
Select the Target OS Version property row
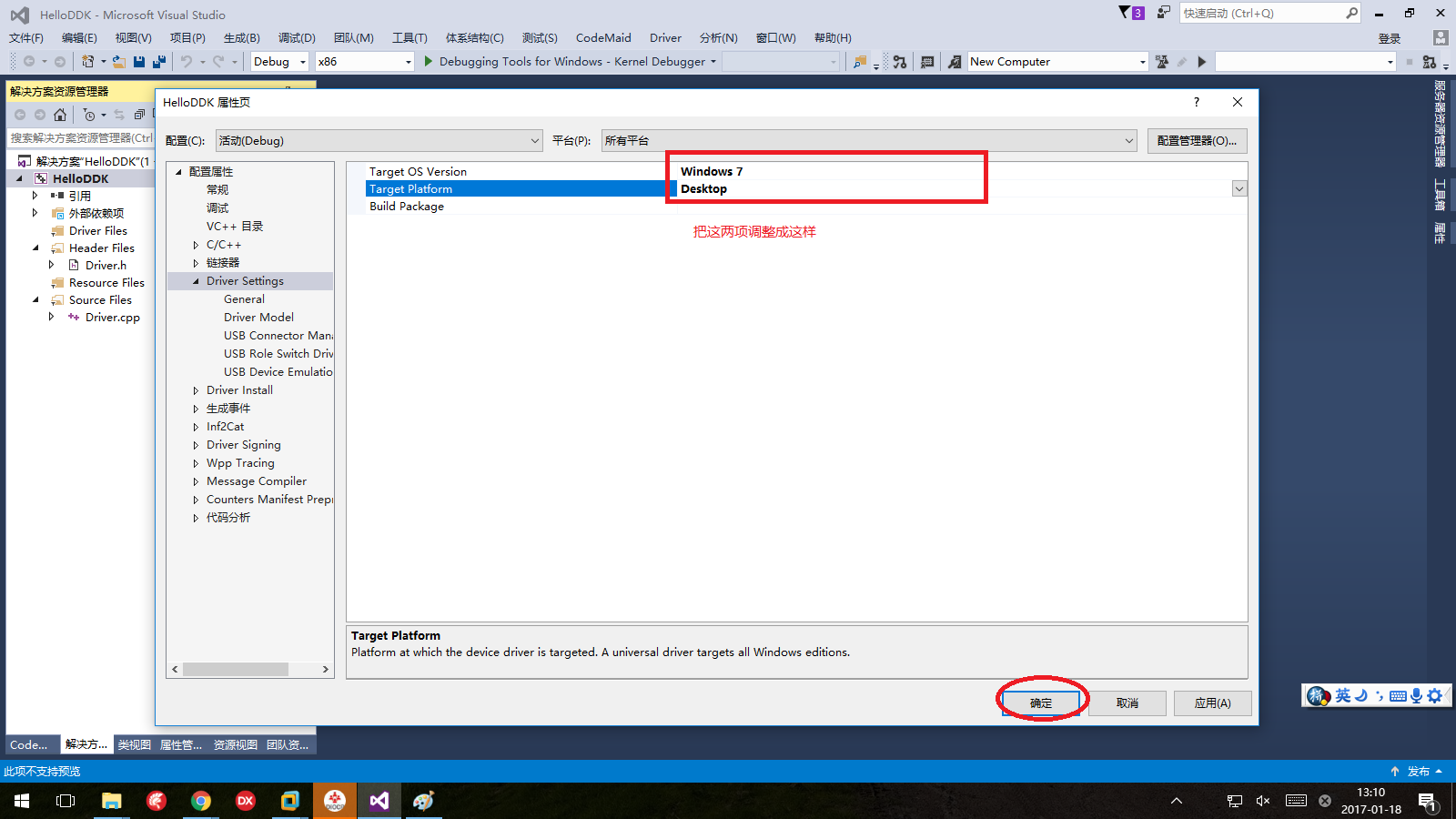point(796,171)
